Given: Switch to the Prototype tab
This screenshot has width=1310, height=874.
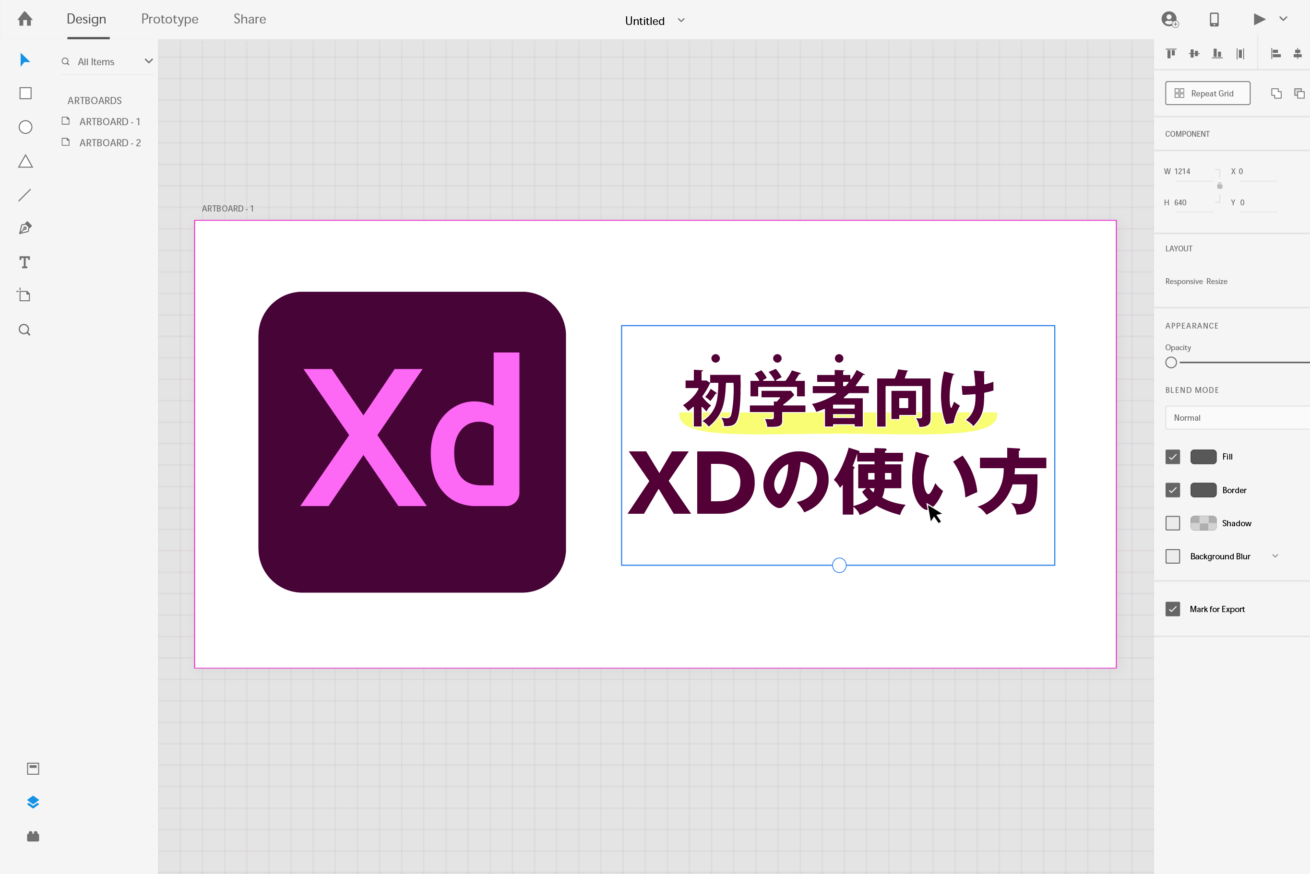Looking at the screenshot, I should point(170,19).
